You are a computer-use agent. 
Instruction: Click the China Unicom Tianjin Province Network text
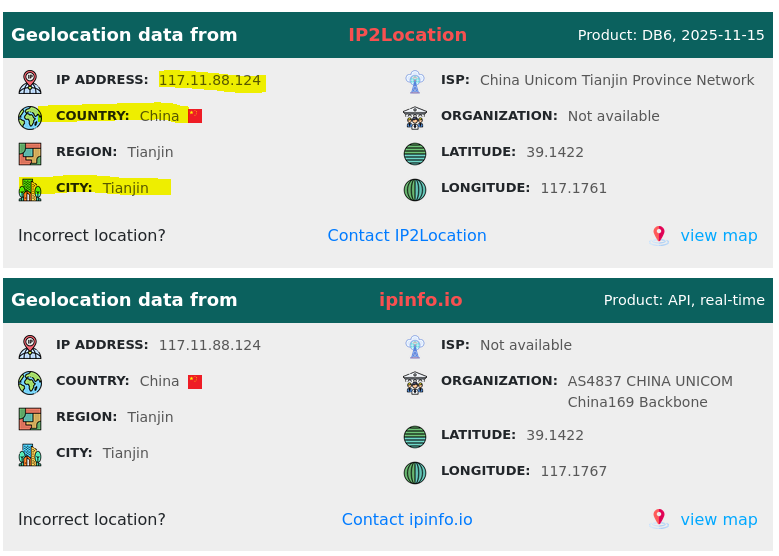(x=617, y=81)
